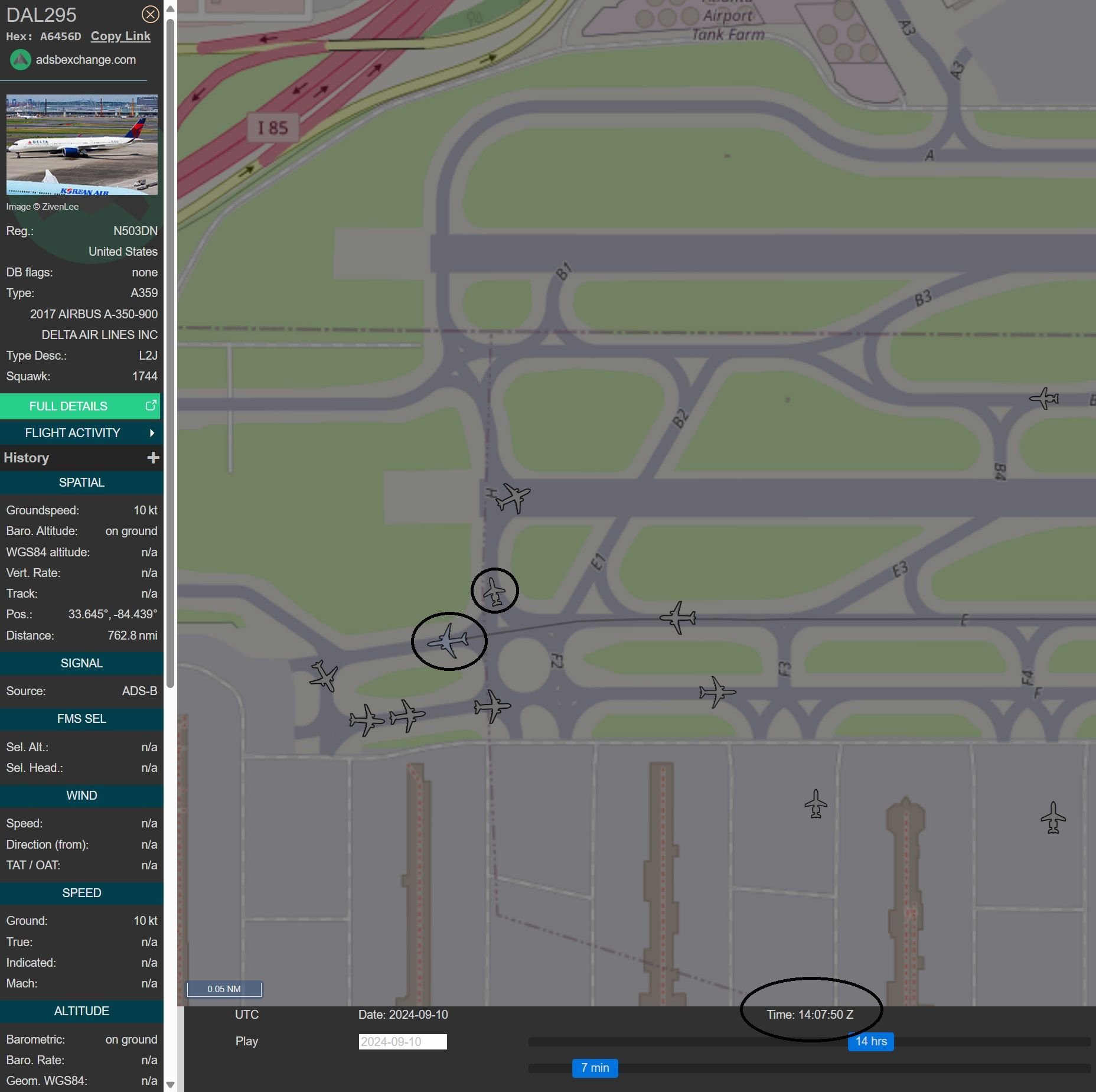Click the external link icon on FULL DETAILS
The width and height of the screenshot is (1096, 1092).
click(x=151, y=406)
